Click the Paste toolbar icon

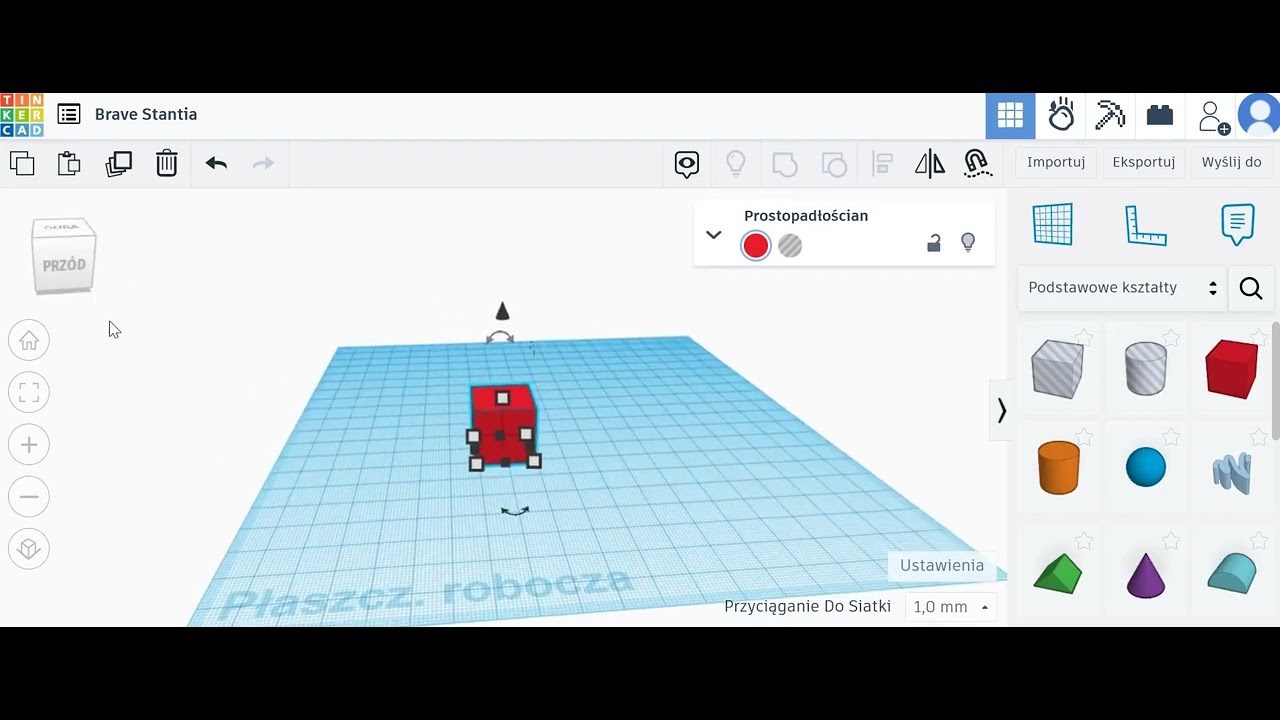(x=69, y=163)
